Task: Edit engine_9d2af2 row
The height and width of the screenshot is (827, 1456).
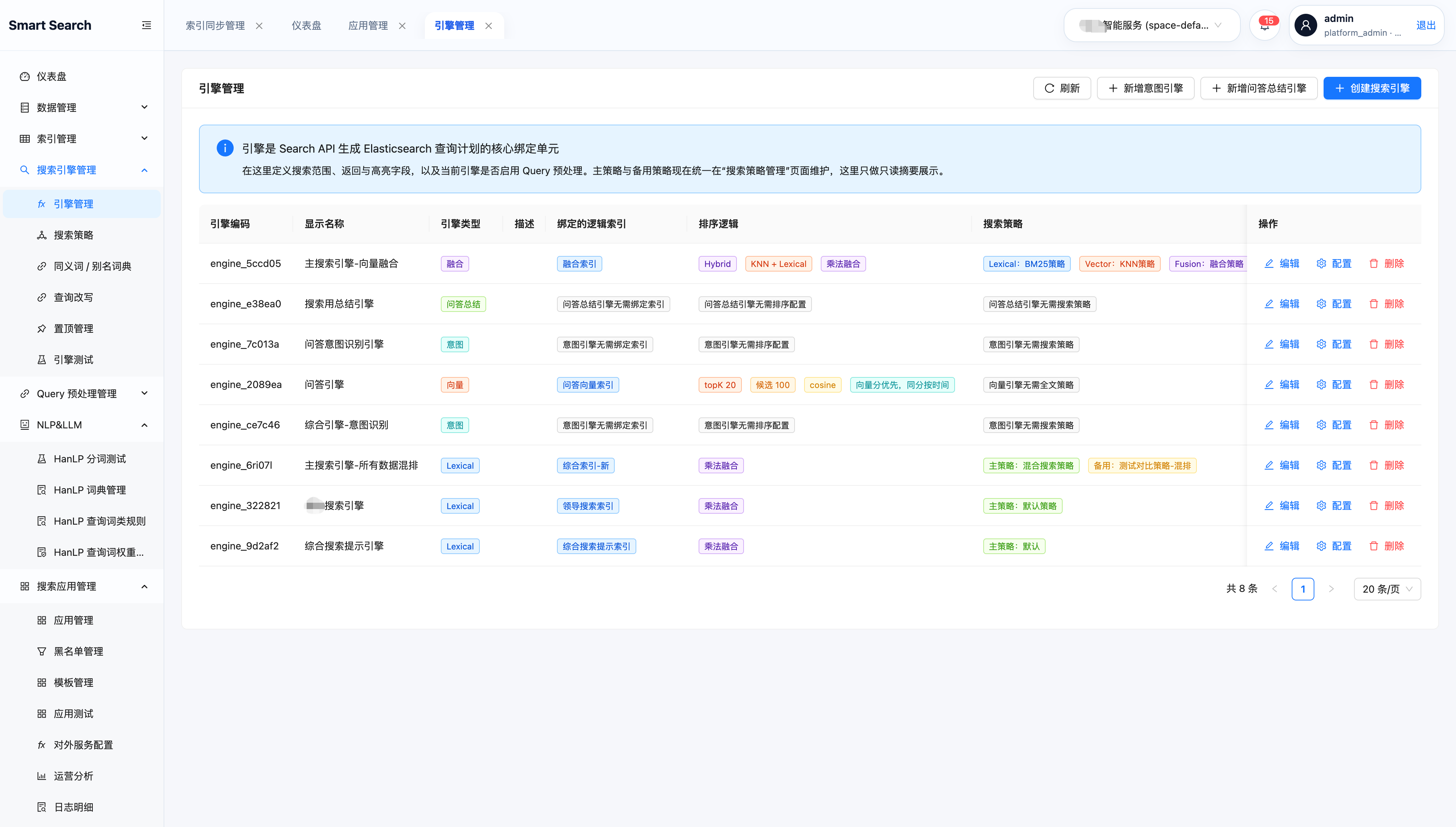Action: point(1281,546)
